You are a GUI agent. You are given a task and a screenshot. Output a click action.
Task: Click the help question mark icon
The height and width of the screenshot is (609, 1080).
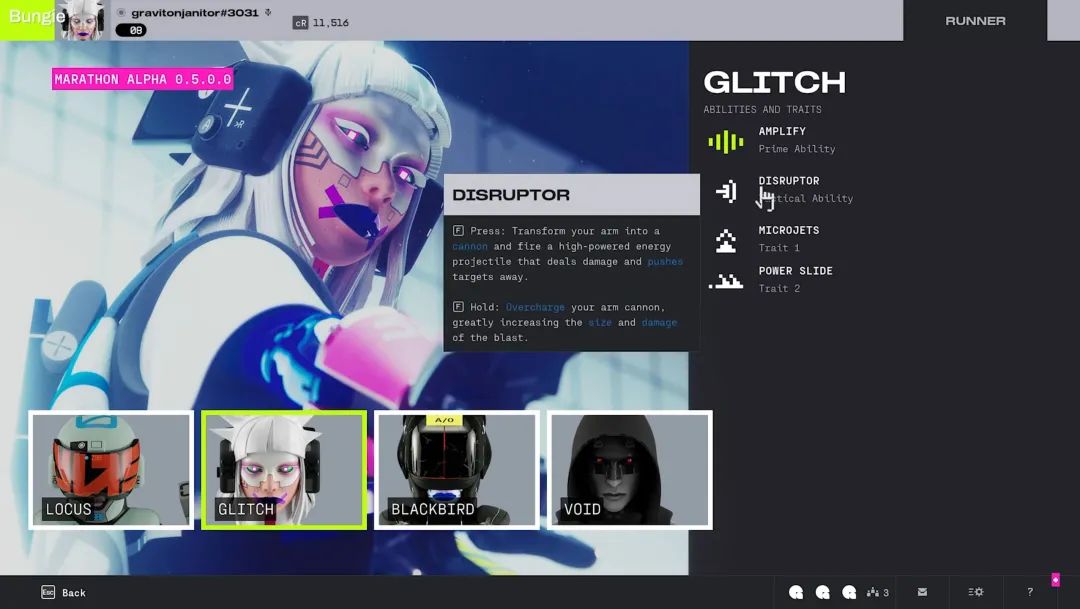[1030, 592]
